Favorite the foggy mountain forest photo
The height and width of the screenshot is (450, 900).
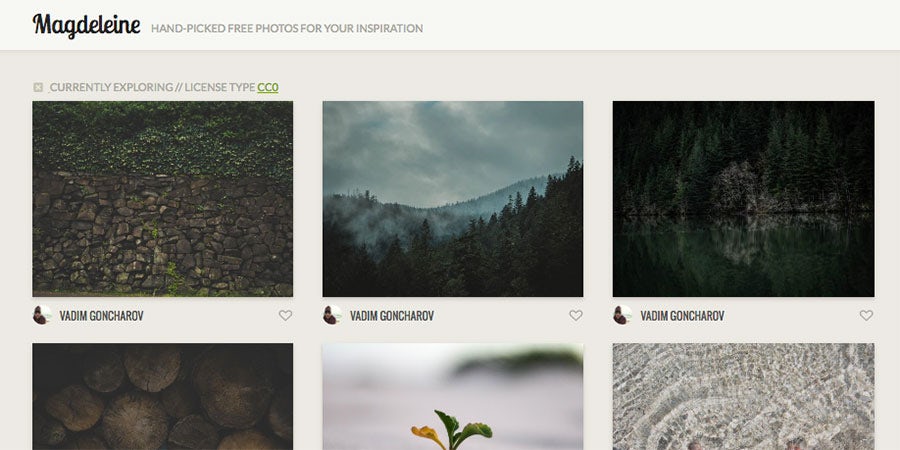tap(576, 315)
